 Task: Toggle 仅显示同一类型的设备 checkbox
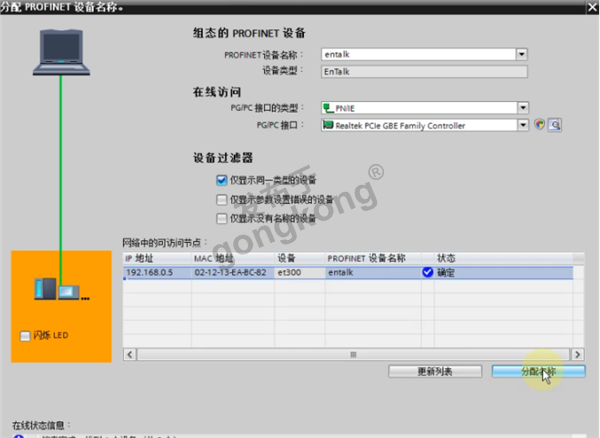pos(222,180)
